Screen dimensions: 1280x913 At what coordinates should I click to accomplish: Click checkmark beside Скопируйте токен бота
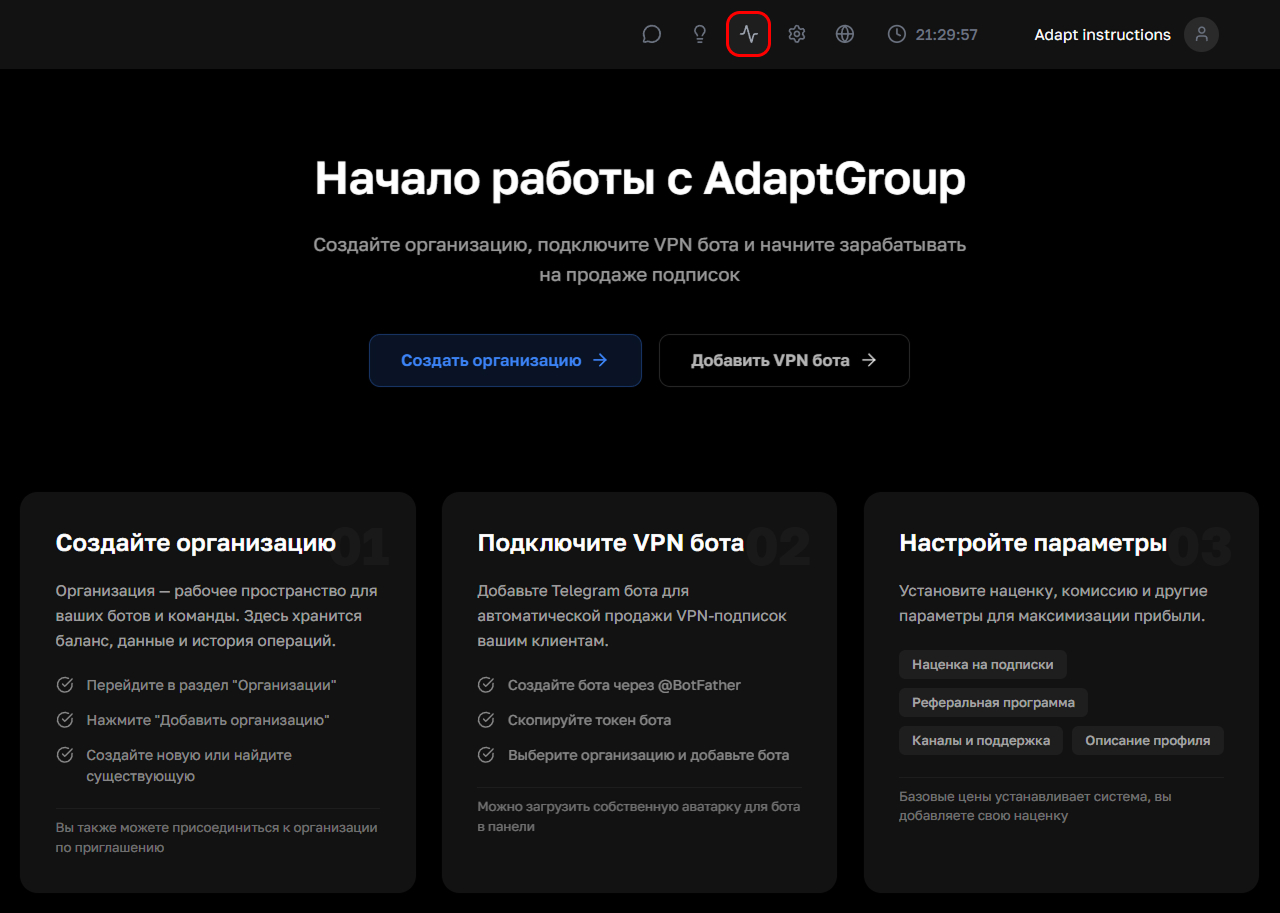click(x=486, y=720)
